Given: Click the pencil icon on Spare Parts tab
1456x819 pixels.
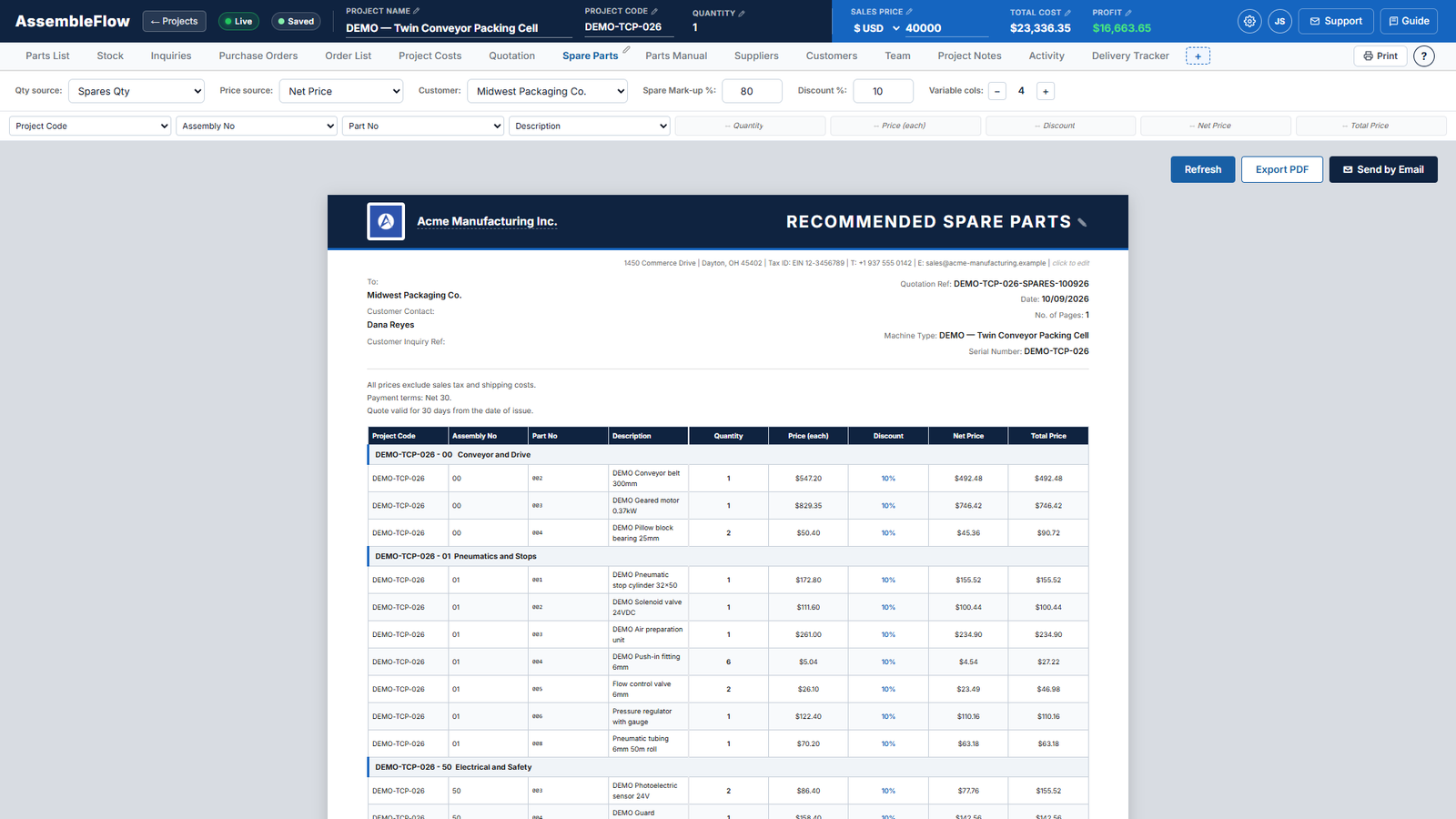Looking at the screenshot, I should [x=626, y=50].
